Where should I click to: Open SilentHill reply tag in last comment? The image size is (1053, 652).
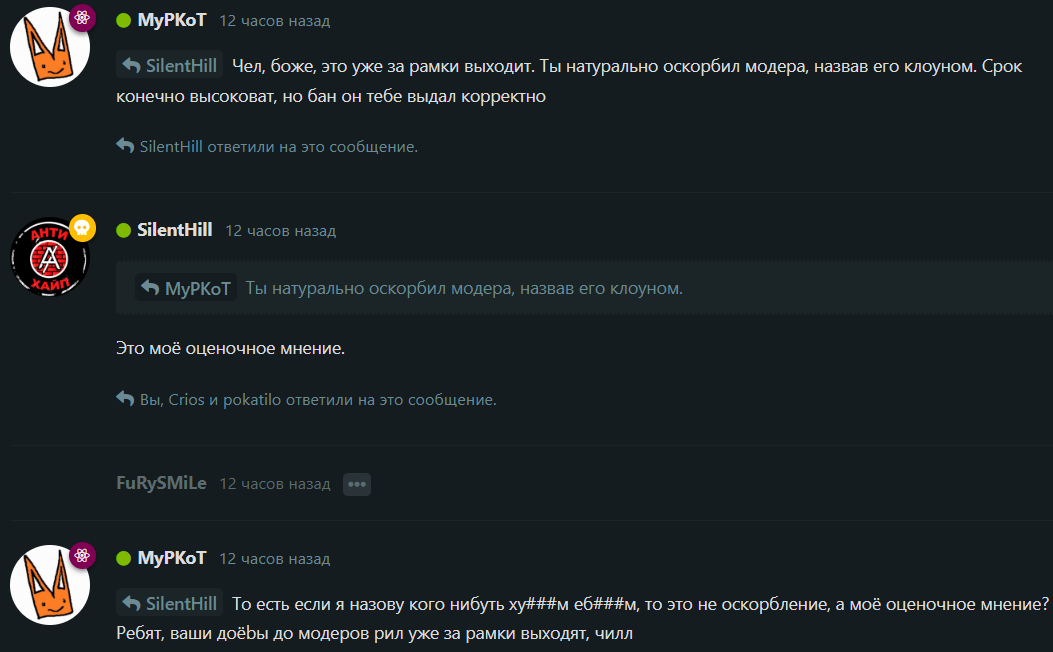click(x=169, y=603)
